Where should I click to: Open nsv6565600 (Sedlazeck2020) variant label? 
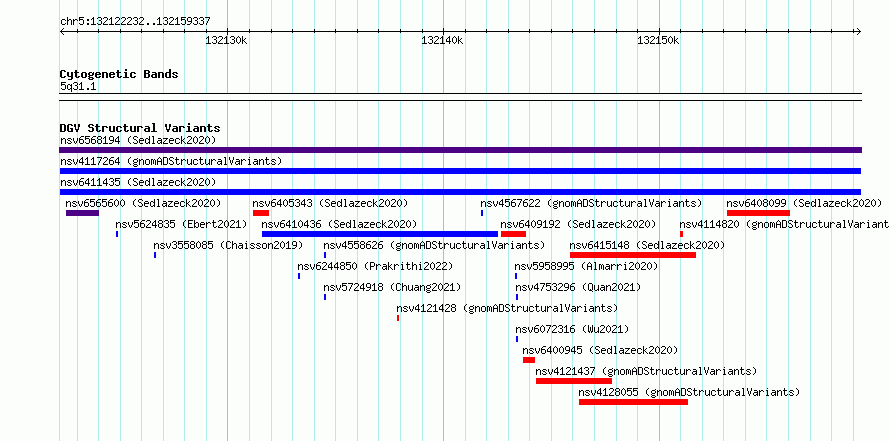point(143,203)
